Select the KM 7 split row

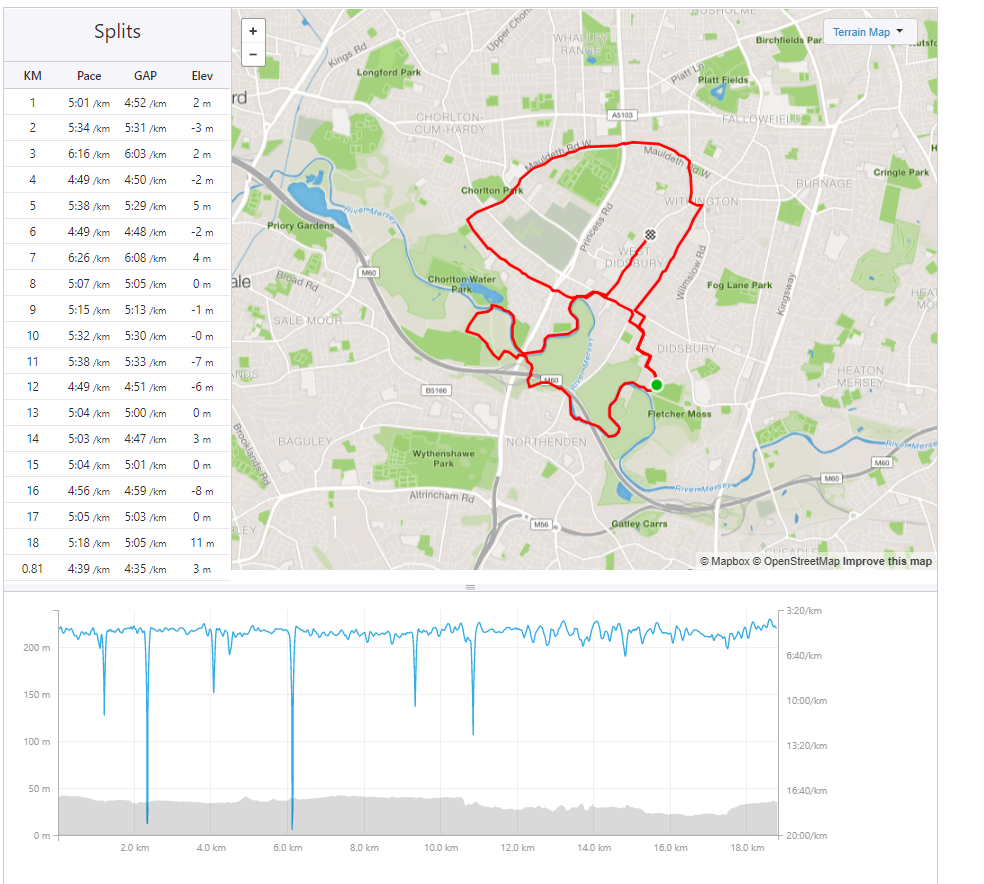coord(117,258)
